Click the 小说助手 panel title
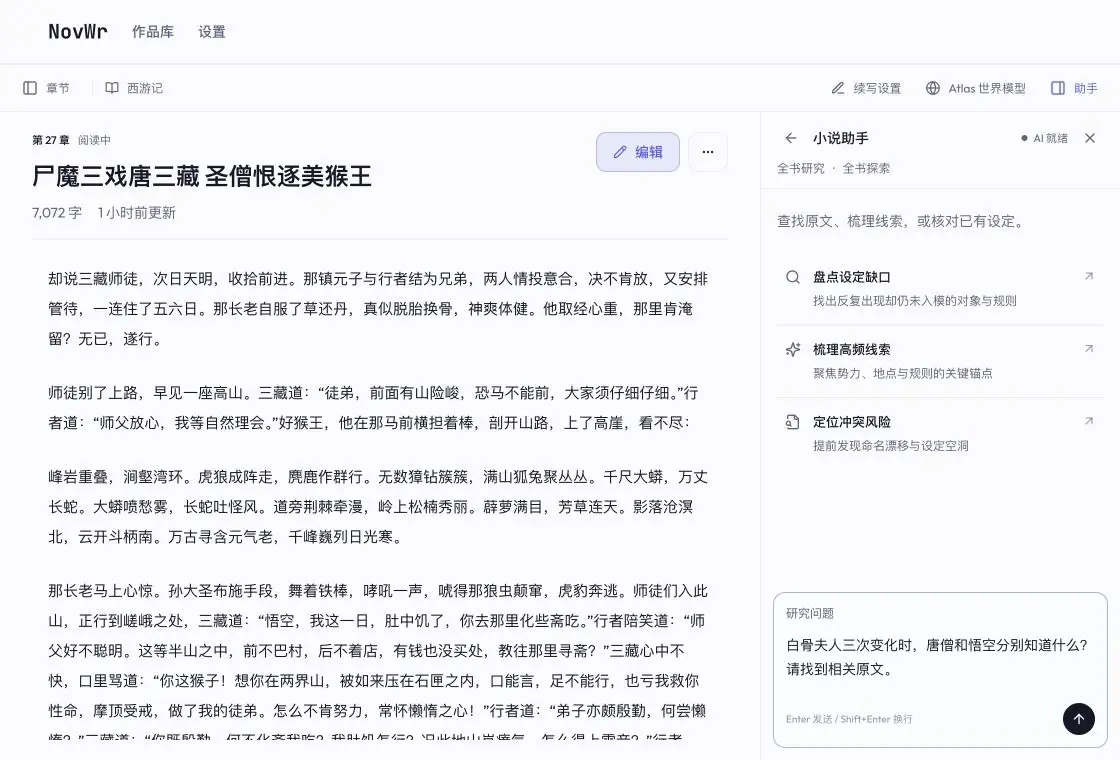Viewport: 1120px width, 760px height. click(x=841, y=138)
